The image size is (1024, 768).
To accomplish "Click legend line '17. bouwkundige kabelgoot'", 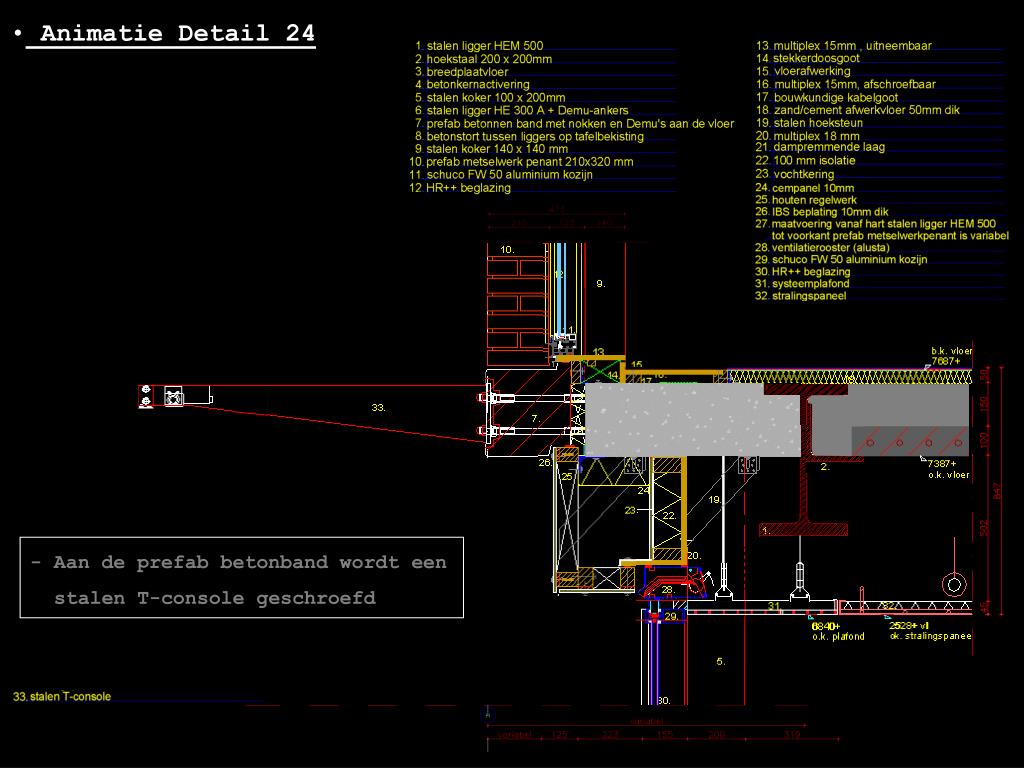I will (x=827, y=97).
